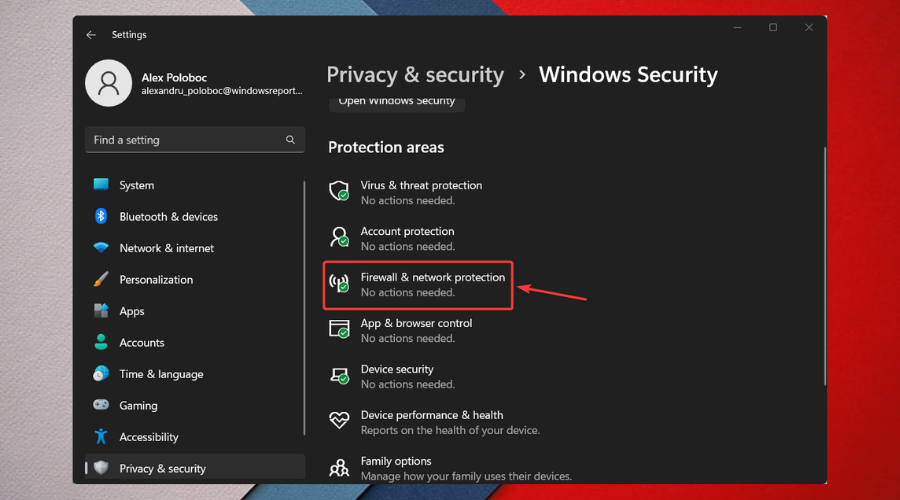Click the search magnifier icon
This screenshot has height=500, width=900.
coord(290,140)
